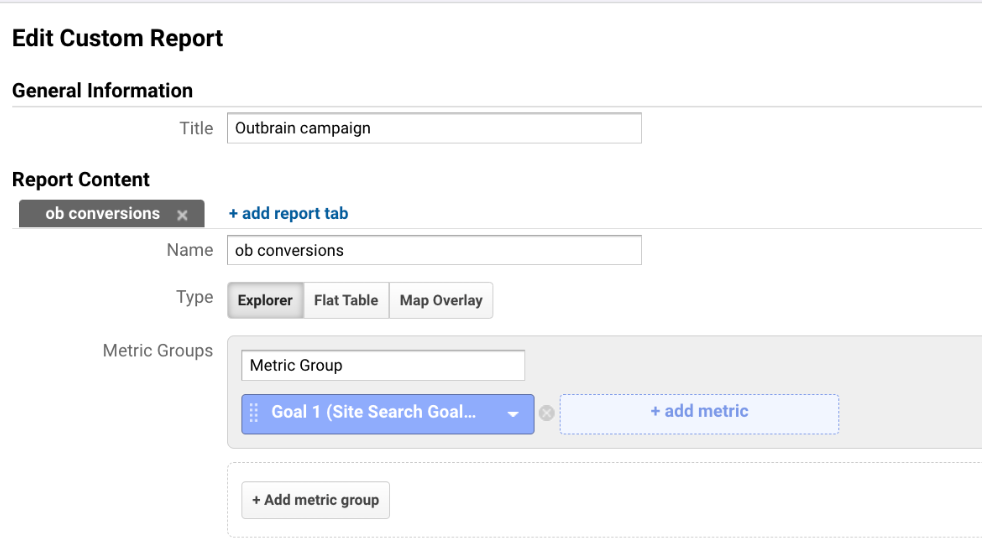This screenshot has width=988, height=550.
Task: Click the Metric Groups label
Action: tap(158, 351)
